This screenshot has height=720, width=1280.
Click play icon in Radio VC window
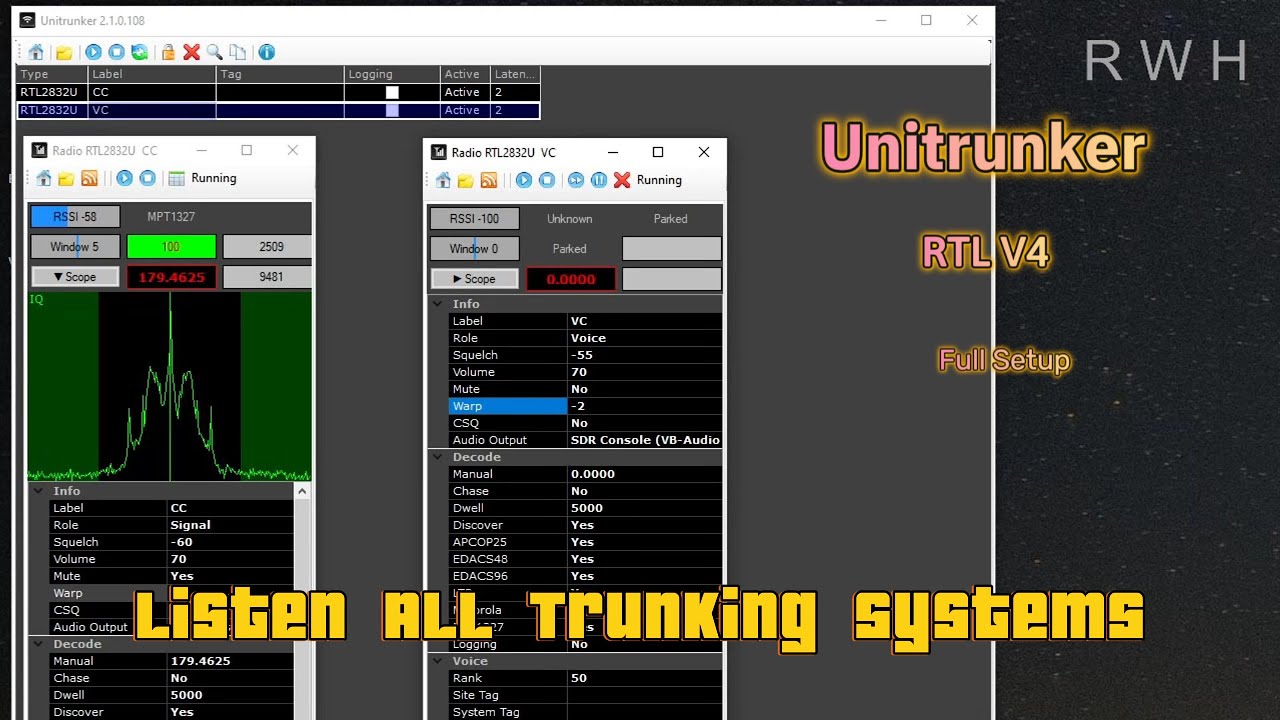click(x=523, y=180)
